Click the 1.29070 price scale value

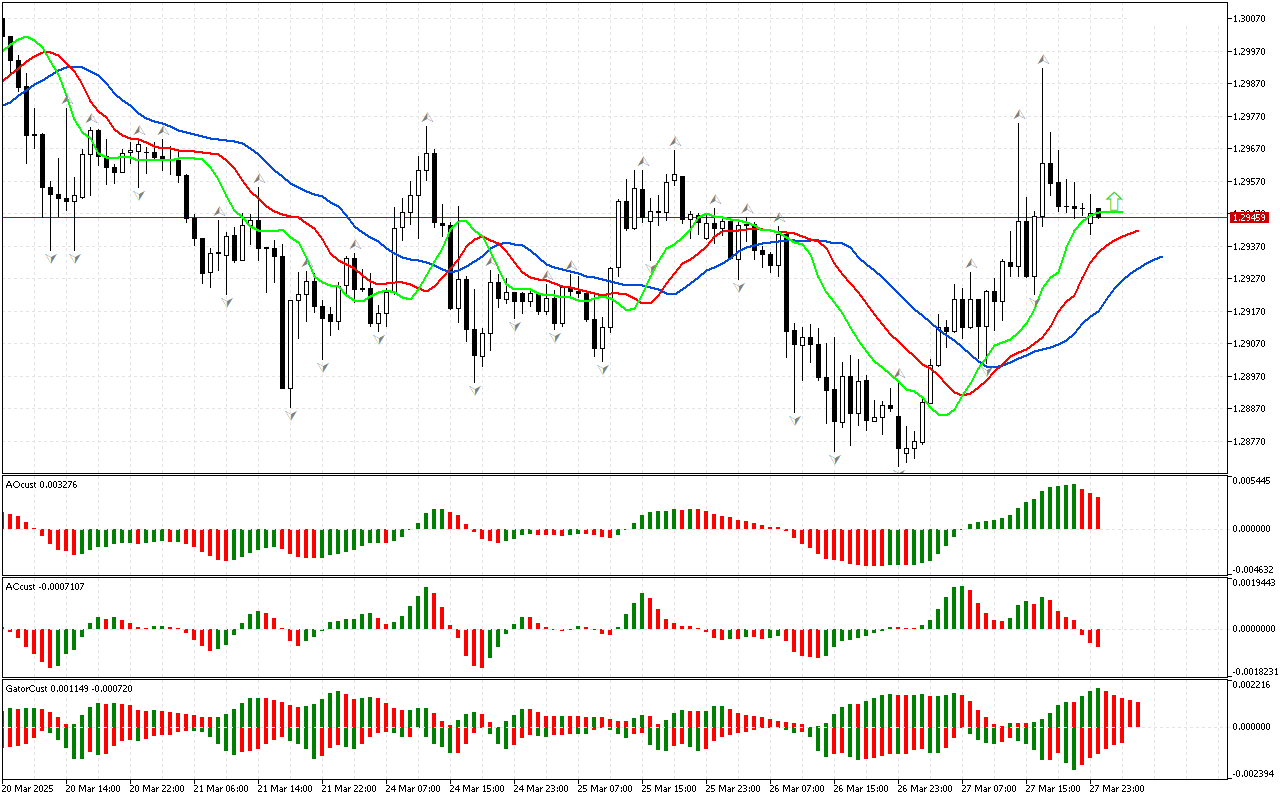pyautogui.click(x=1250, y=344)
